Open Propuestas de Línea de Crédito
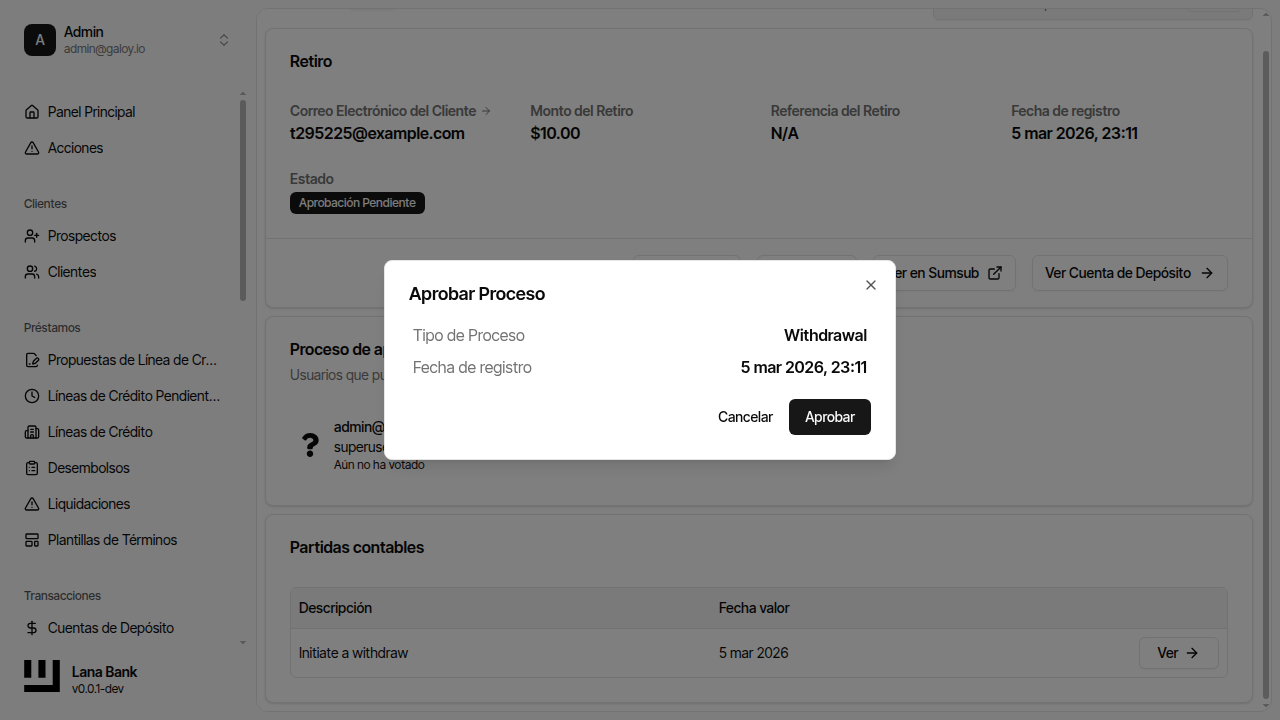The height and width of the screenshot is (720, 1280). coord(132,360)
